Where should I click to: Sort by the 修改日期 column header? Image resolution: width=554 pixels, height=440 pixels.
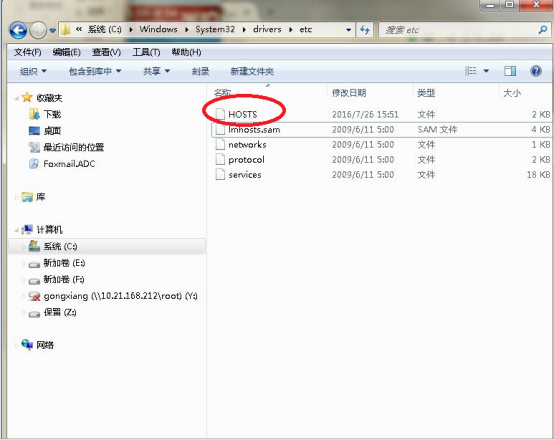349,93
